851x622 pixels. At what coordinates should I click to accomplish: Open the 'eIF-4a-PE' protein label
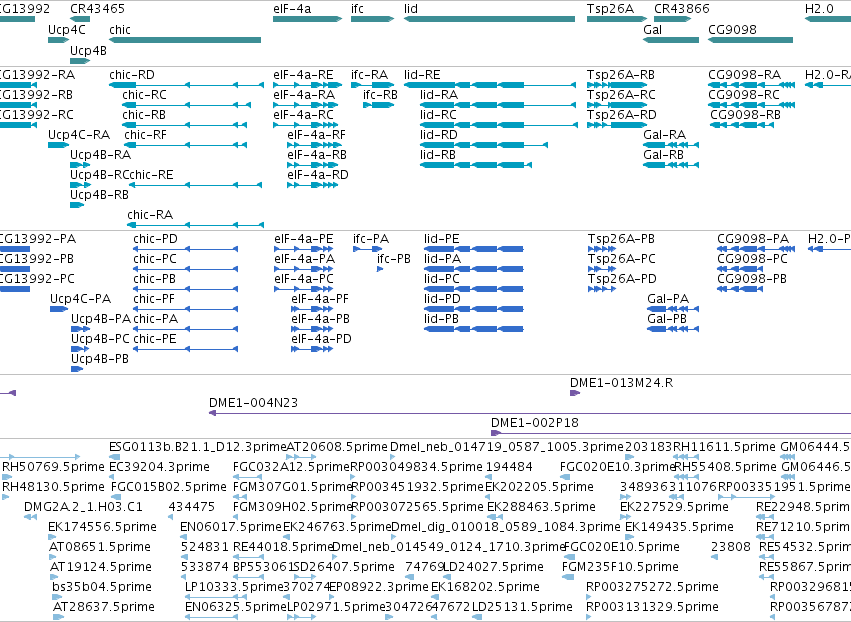click(x=304, y=239)
